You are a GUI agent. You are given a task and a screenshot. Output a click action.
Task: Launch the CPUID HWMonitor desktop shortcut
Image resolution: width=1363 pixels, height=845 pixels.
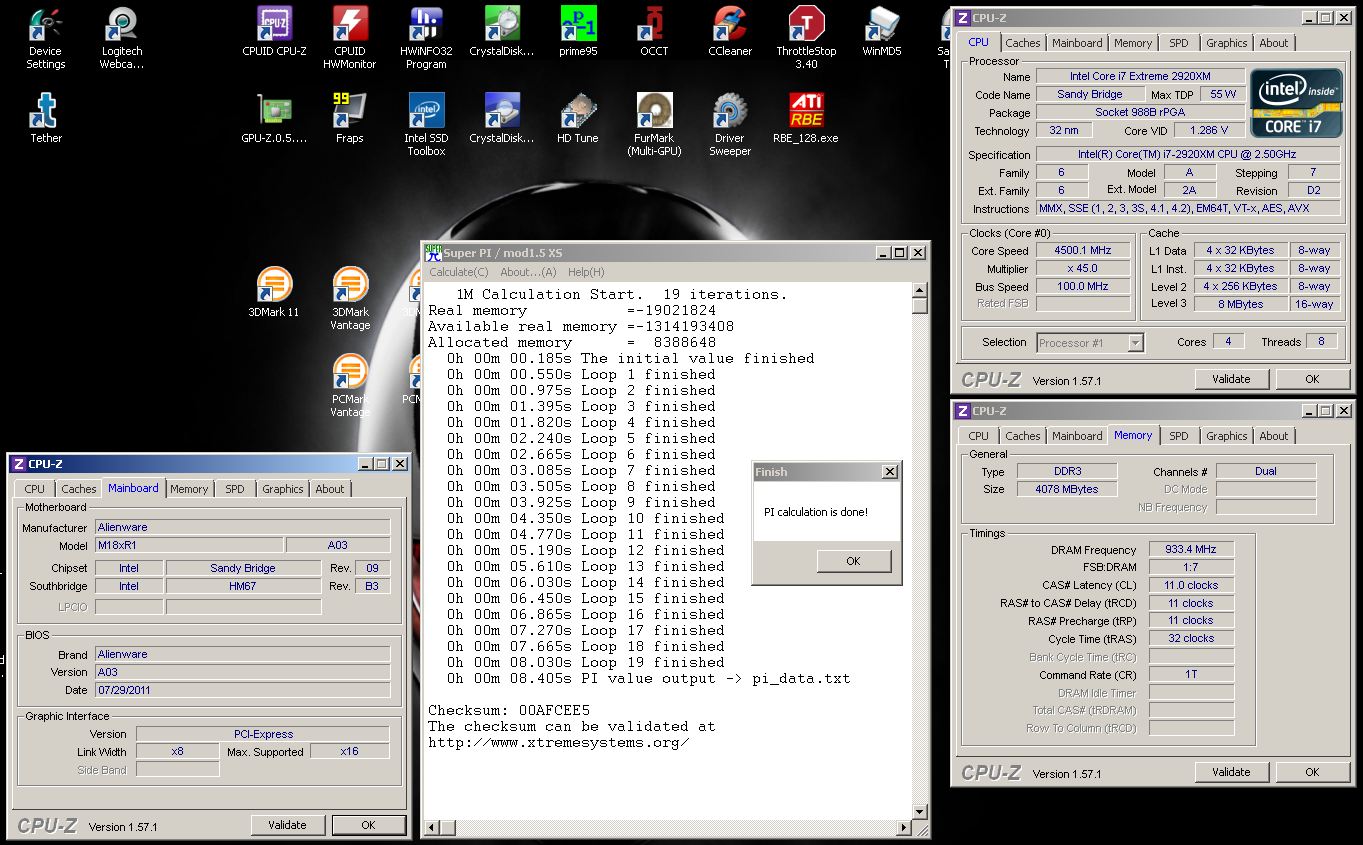[x=350, y=39]
